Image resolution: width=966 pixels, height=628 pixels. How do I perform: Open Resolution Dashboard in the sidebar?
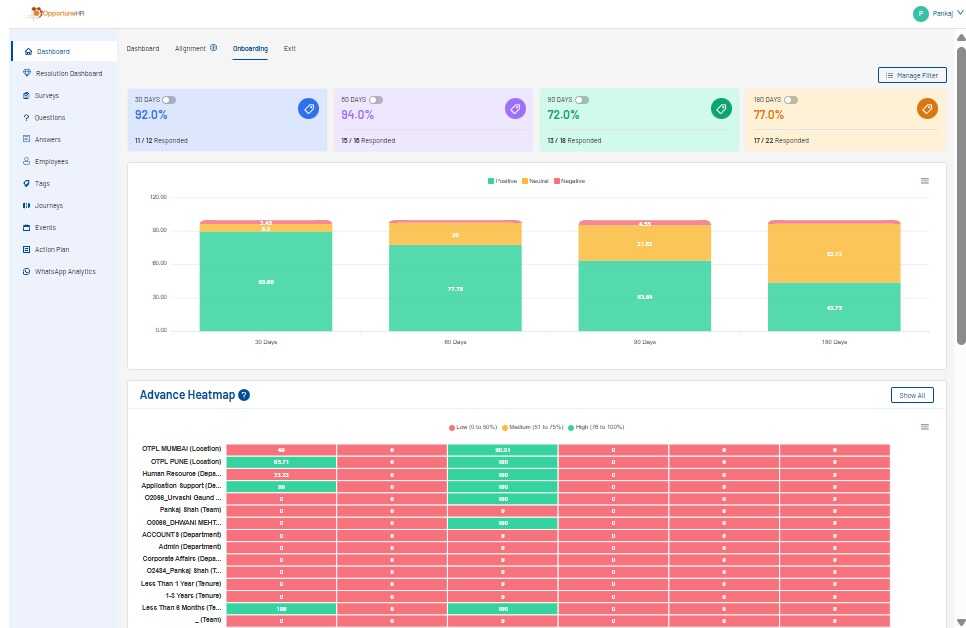(68, 73)
